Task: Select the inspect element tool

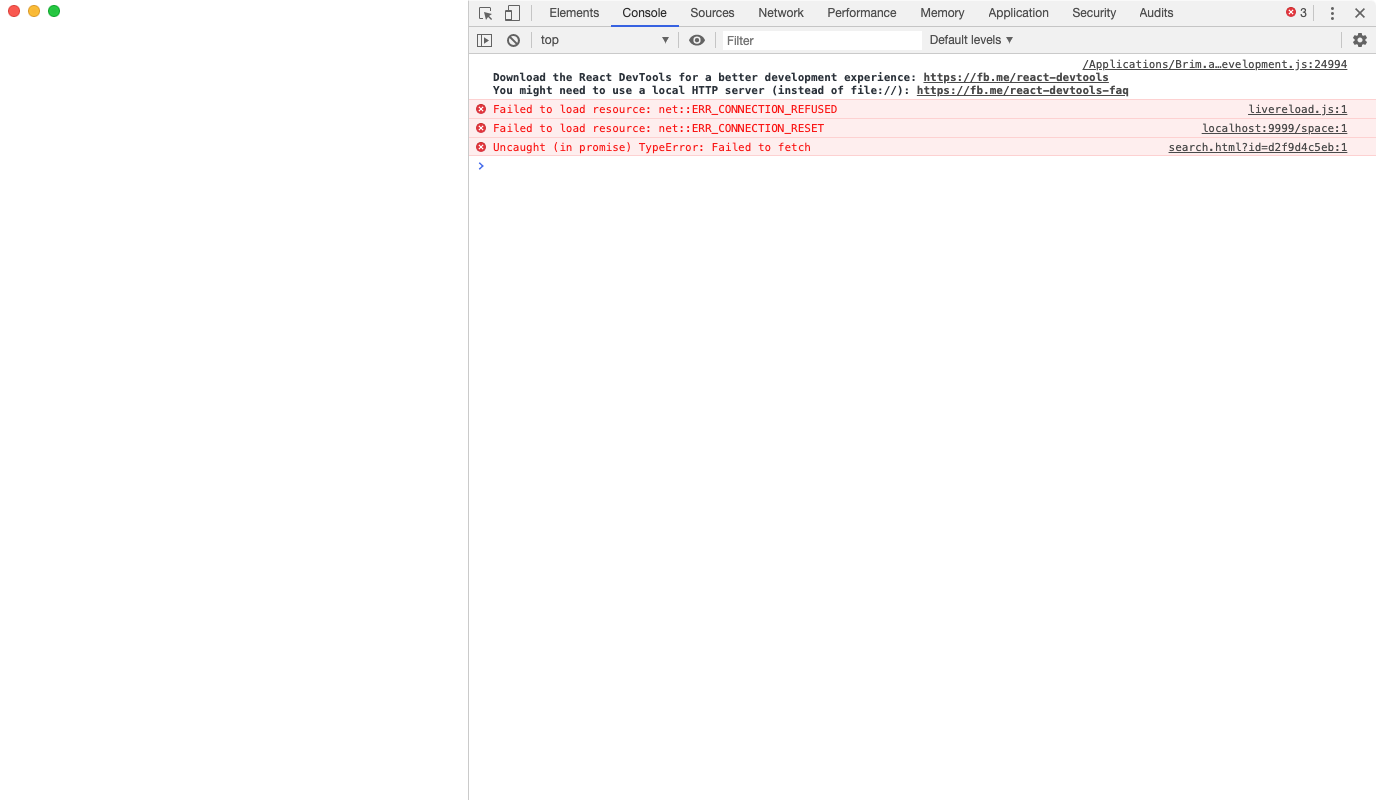Action: 485,13
